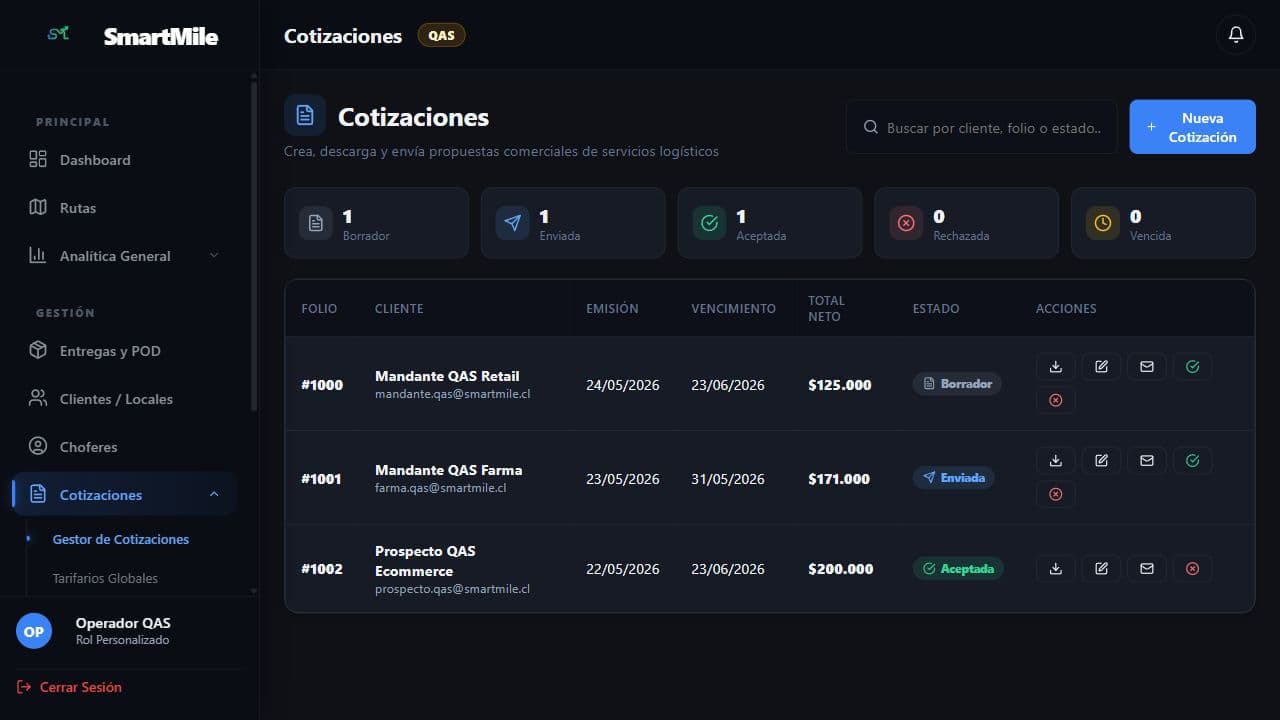The image size is (1280, 720).
Task: Download quote #1001 Mandante QAS Farma
Action: click(1055, 461)
